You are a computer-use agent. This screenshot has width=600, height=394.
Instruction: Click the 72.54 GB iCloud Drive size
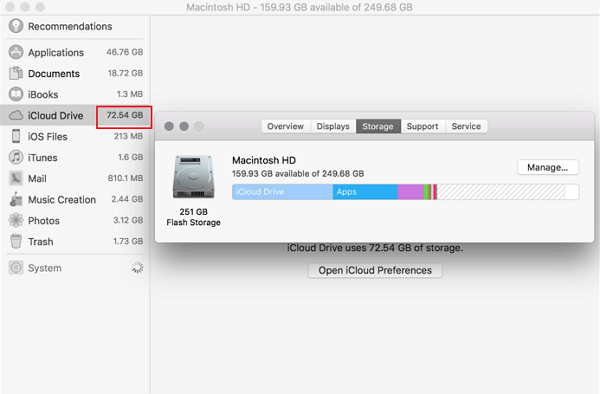tap(124, 115)
